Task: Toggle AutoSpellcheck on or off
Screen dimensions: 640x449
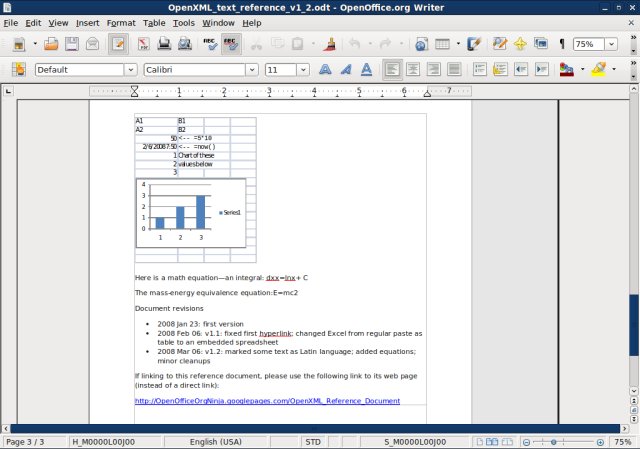Action: point(231,44)
